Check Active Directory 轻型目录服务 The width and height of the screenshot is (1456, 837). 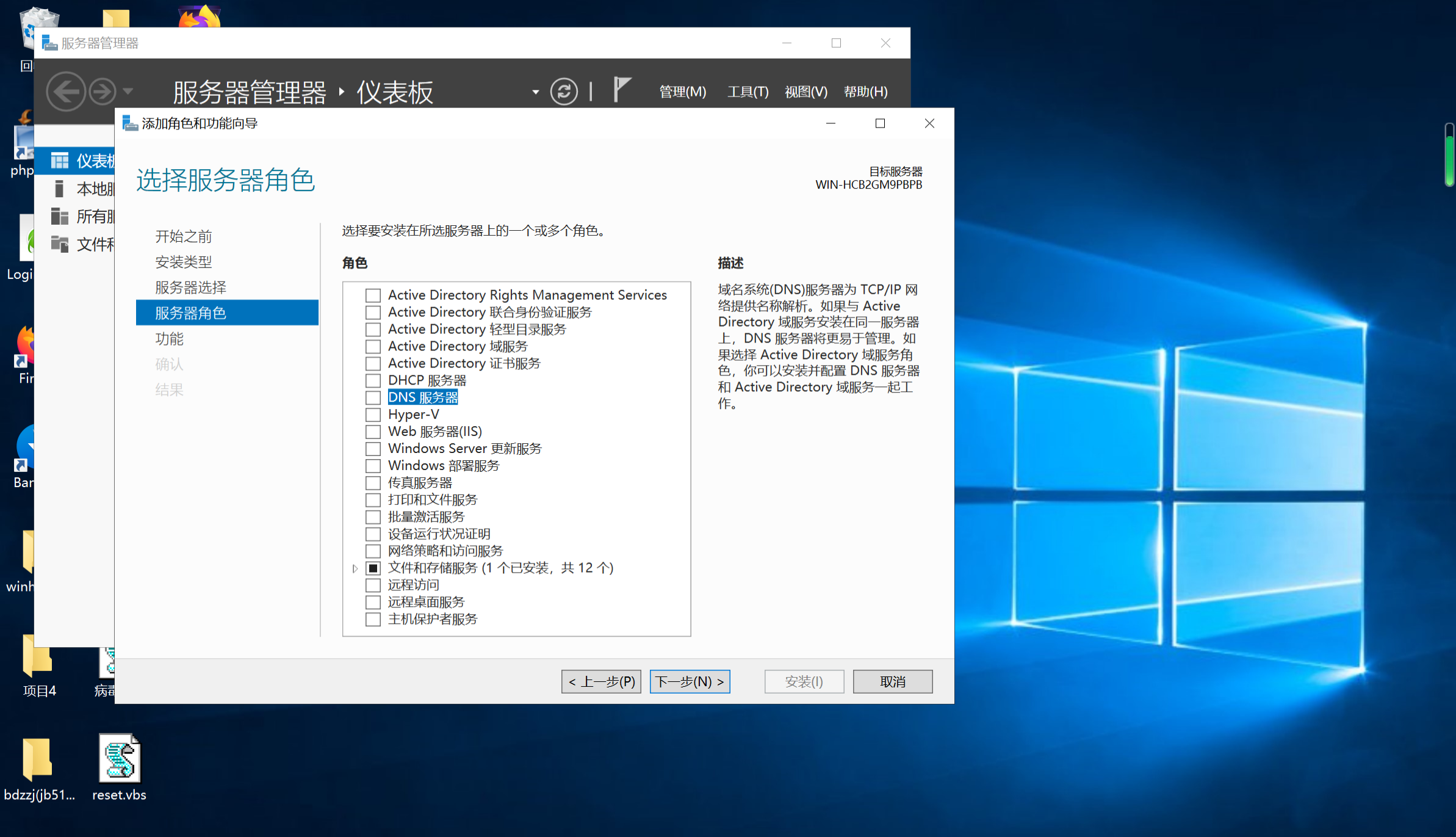click(373, 330)
